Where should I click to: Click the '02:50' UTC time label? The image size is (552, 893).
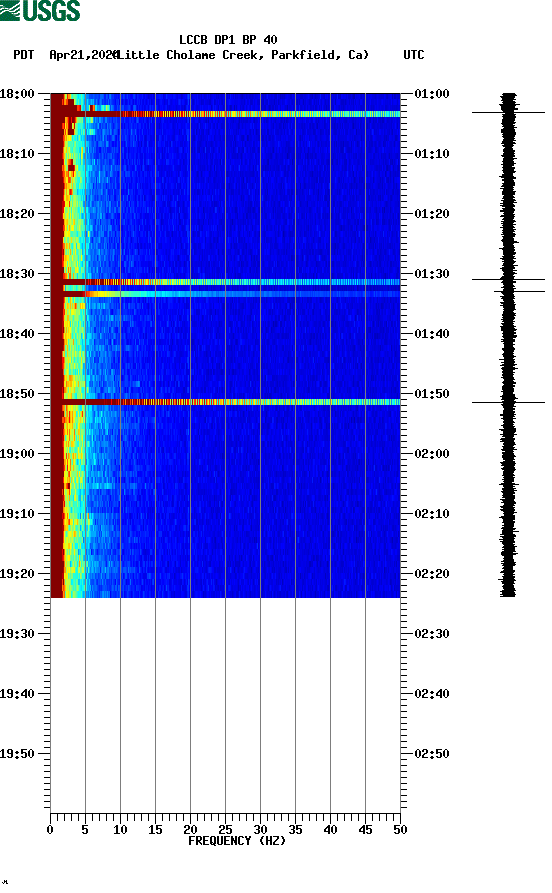[432, 754]
